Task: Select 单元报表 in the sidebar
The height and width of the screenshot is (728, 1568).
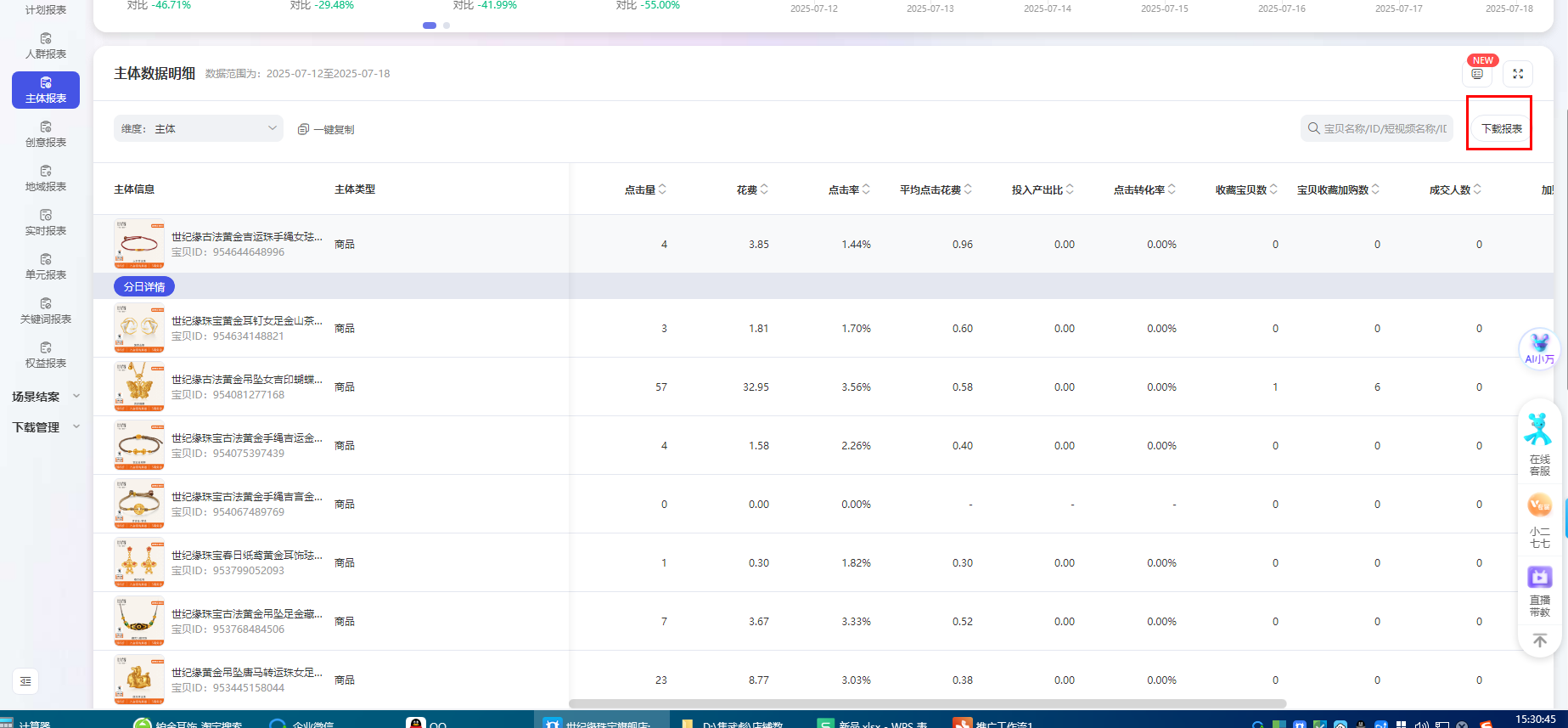Action: [46, 267]
